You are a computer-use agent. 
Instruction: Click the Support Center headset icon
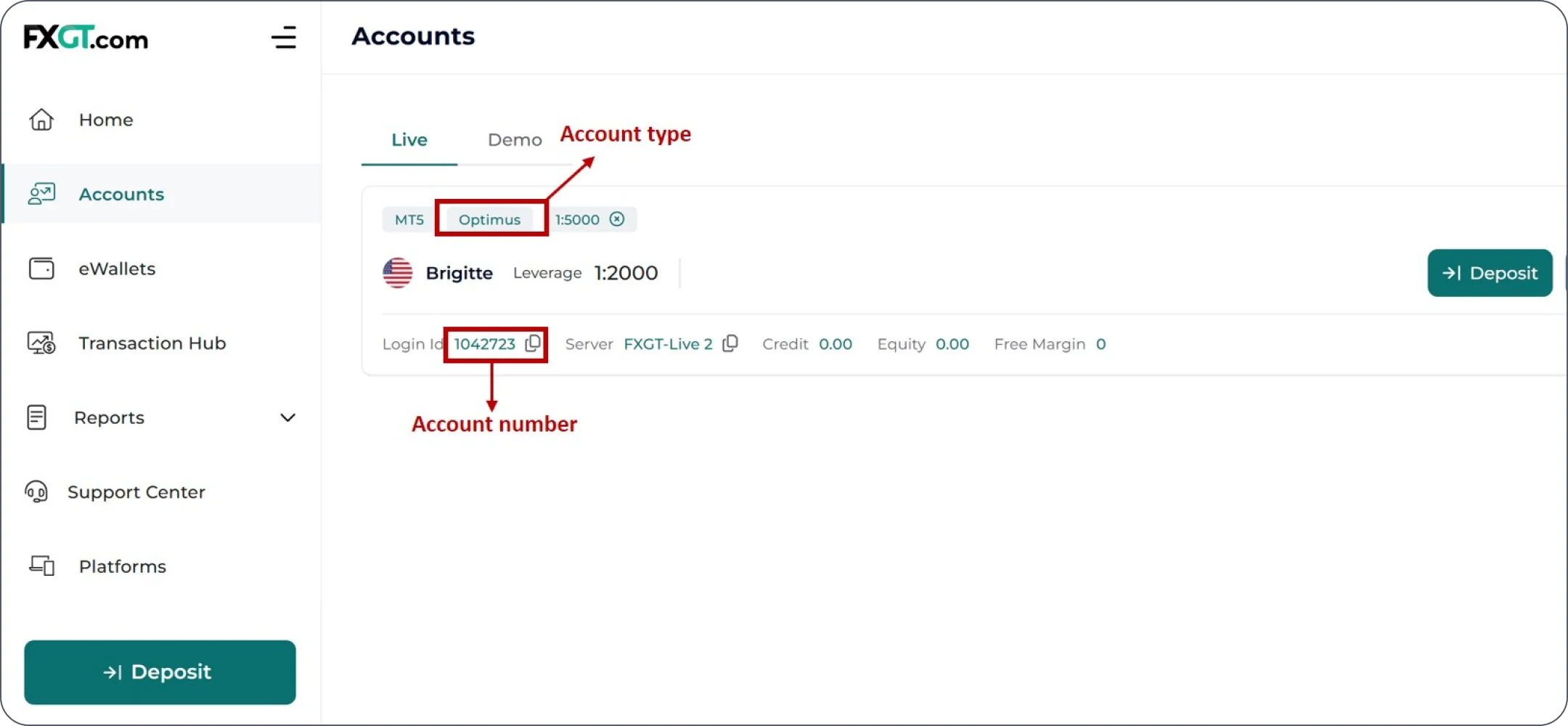click(36, 492)
